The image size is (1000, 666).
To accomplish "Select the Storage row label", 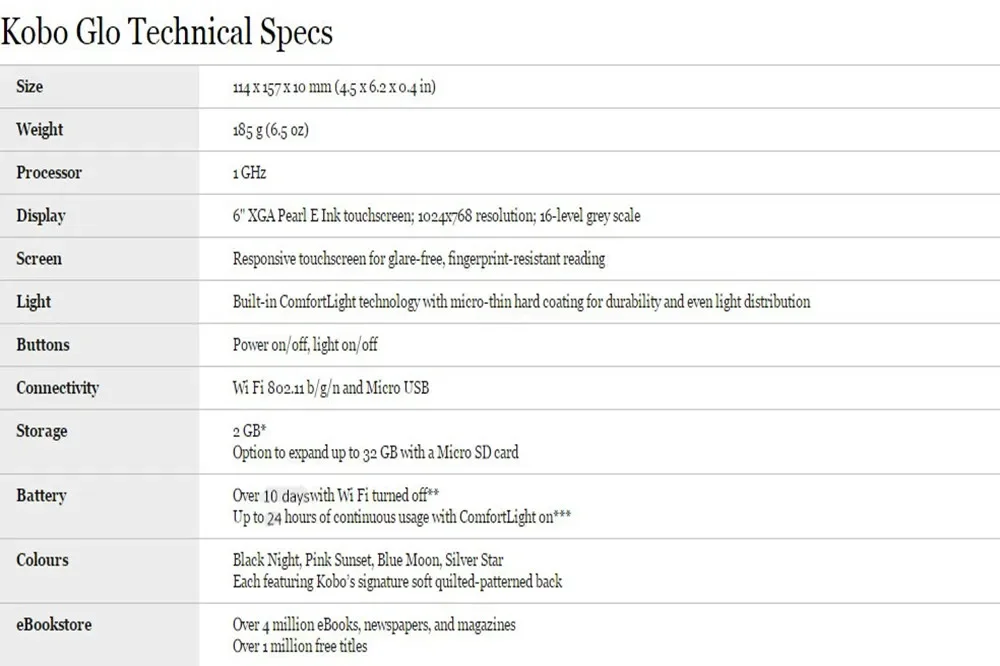I will click(41, 431).
